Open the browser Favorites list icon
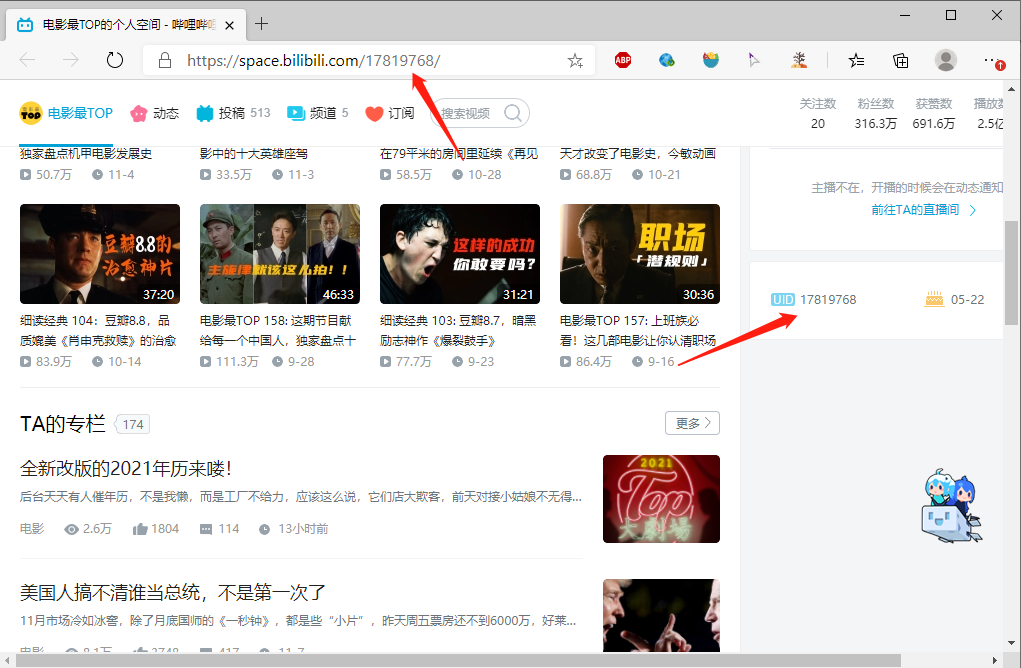Image resolution: width=1021 pixels, height=668 pixels. click(856, 60)
